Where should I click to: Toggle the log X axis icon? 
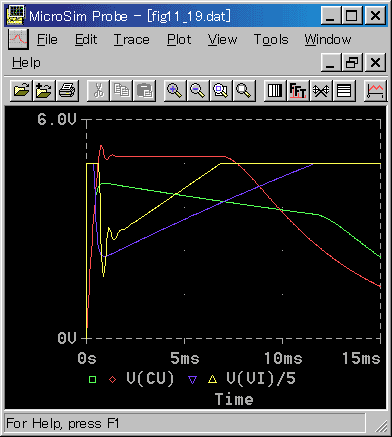coord(275,90)
